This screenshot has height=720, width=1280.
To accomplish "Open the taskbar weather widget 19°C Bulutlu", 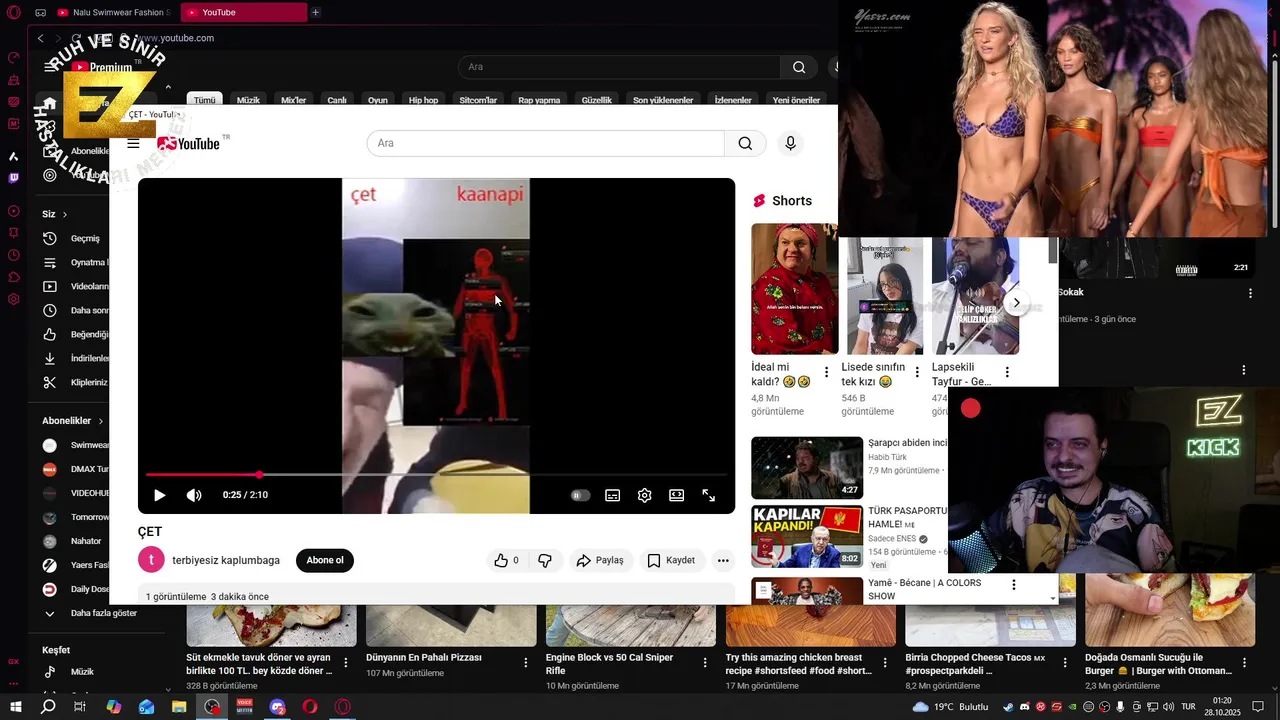I will point(950,707).
